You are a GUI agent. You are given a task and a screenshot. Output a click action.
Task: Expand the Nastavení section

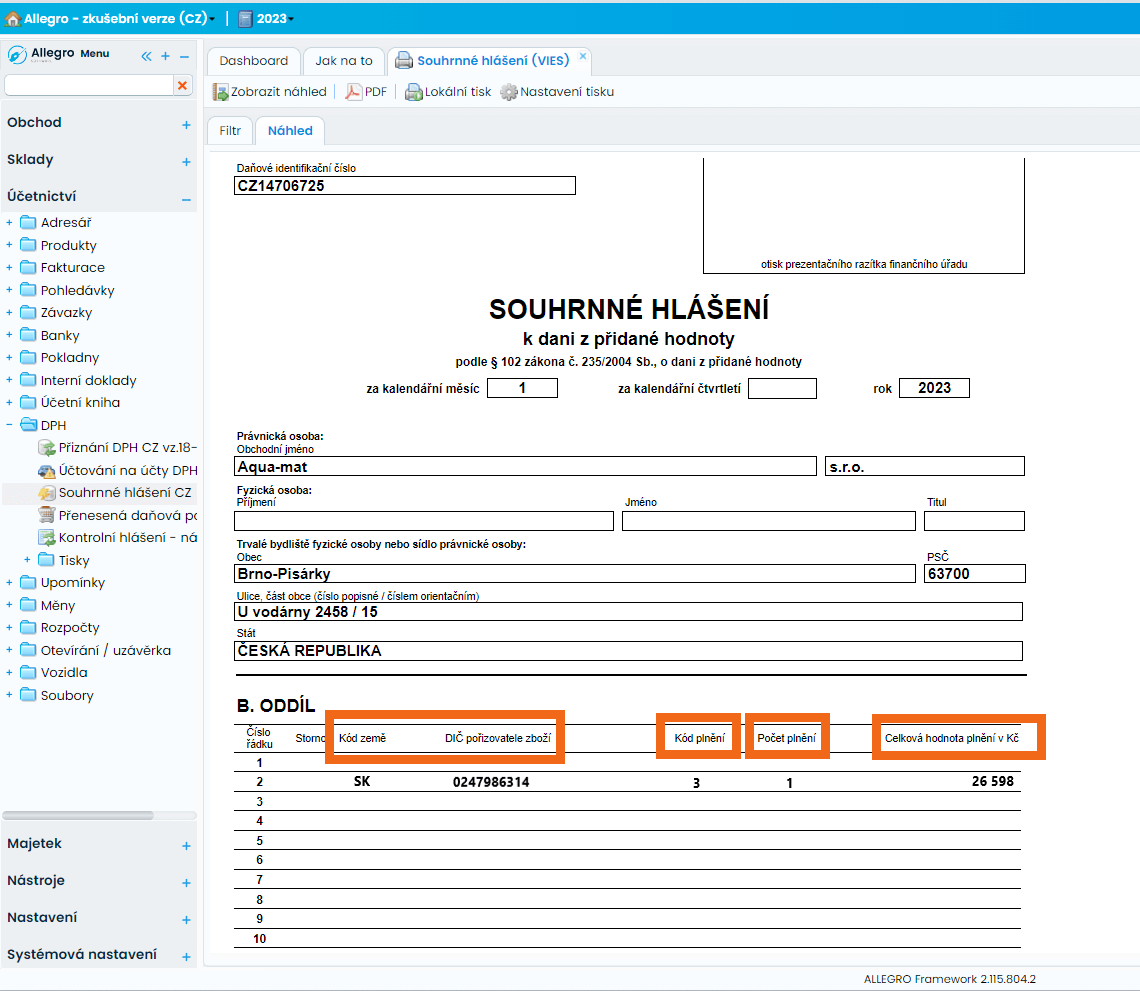186,920
